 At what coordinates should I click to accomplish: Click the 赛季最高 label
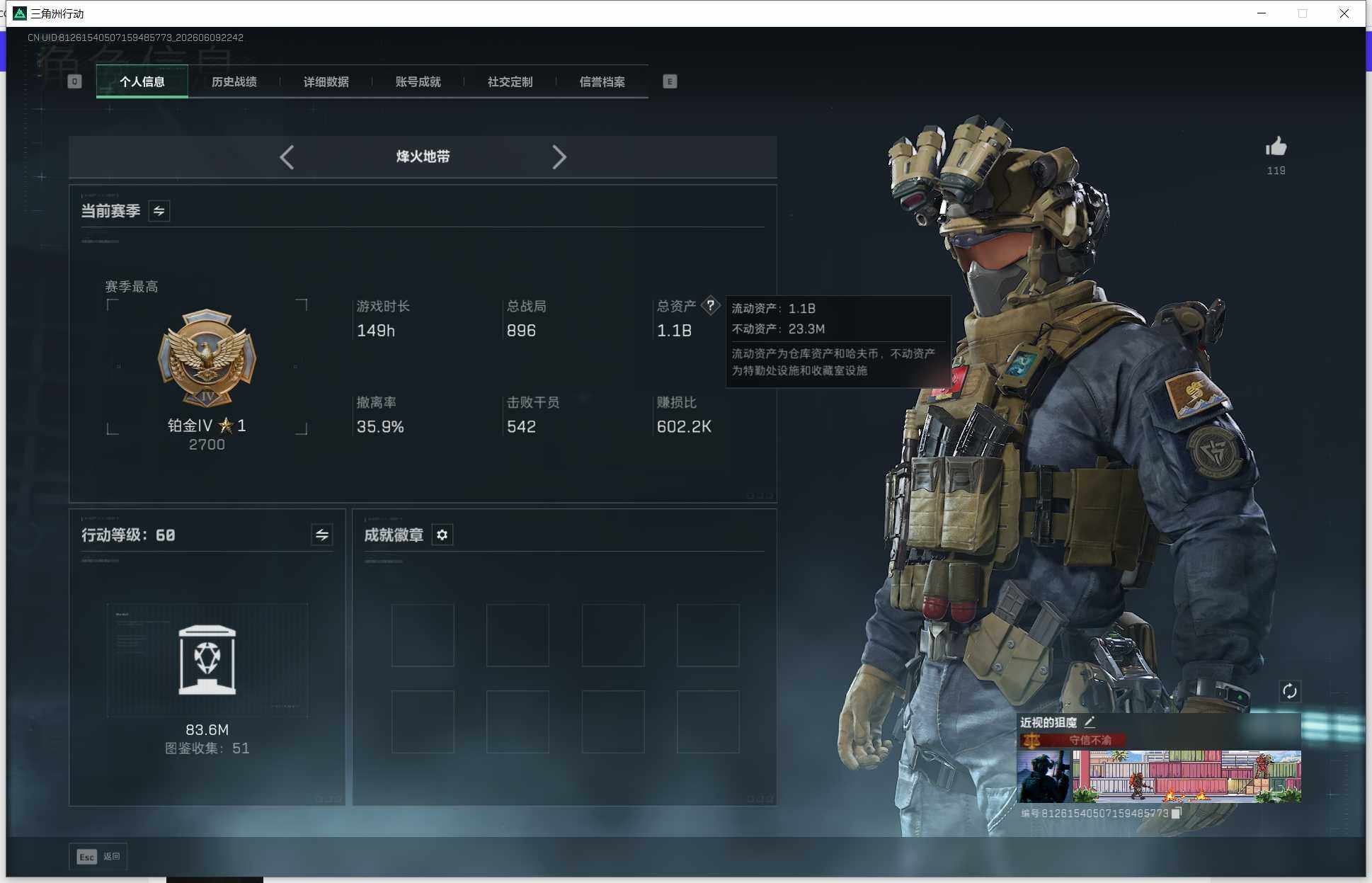[132, 287]
